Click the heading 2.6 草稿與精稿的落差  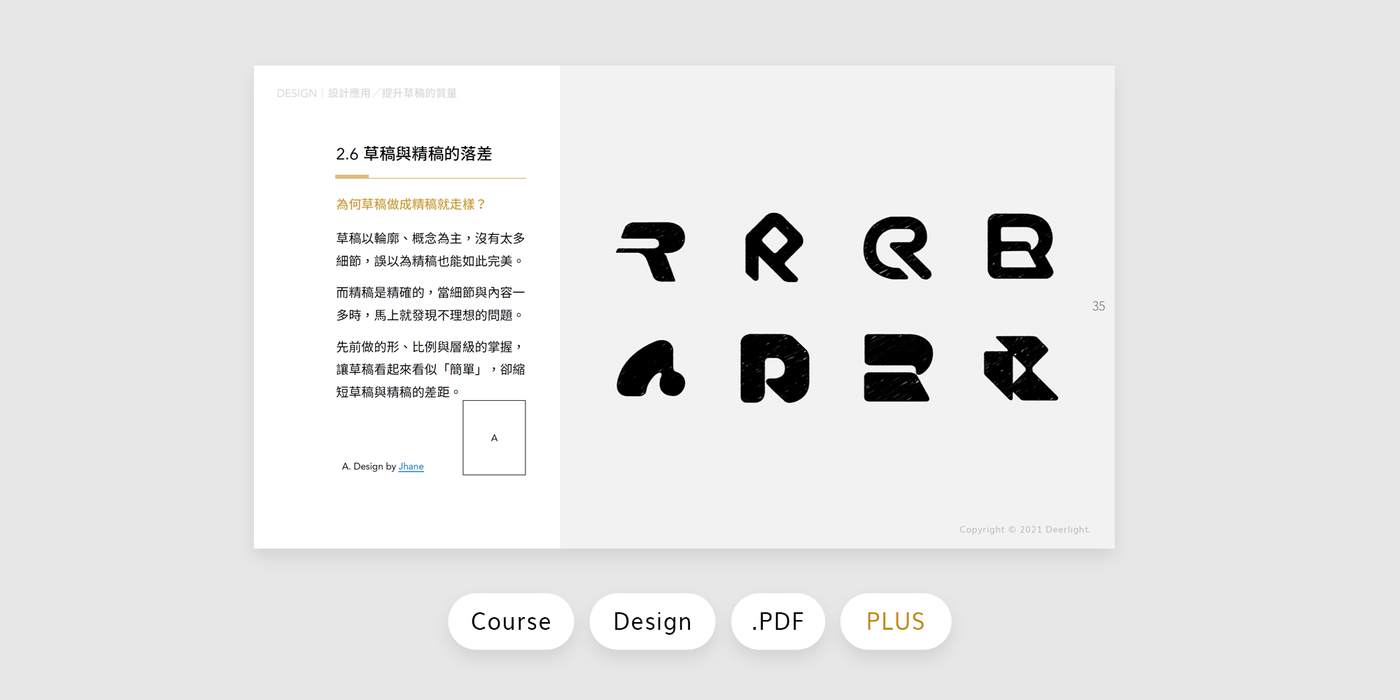click(x=414, y=154)
